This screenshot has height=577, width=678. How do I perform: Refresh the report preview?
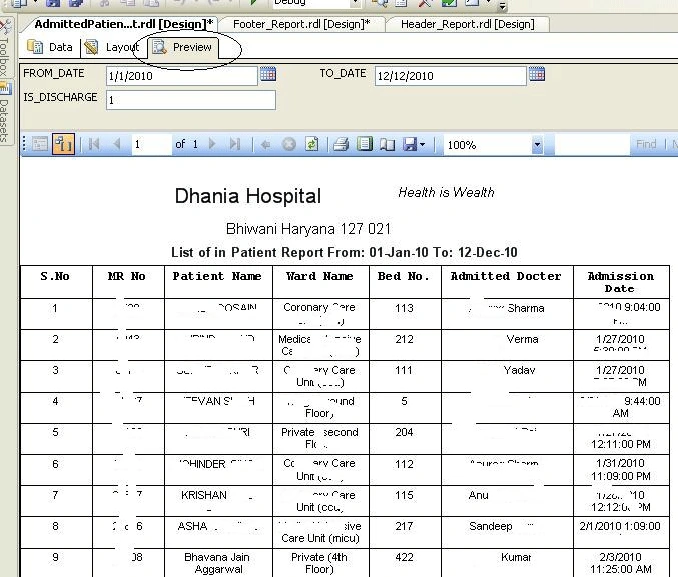coord(311,144)
